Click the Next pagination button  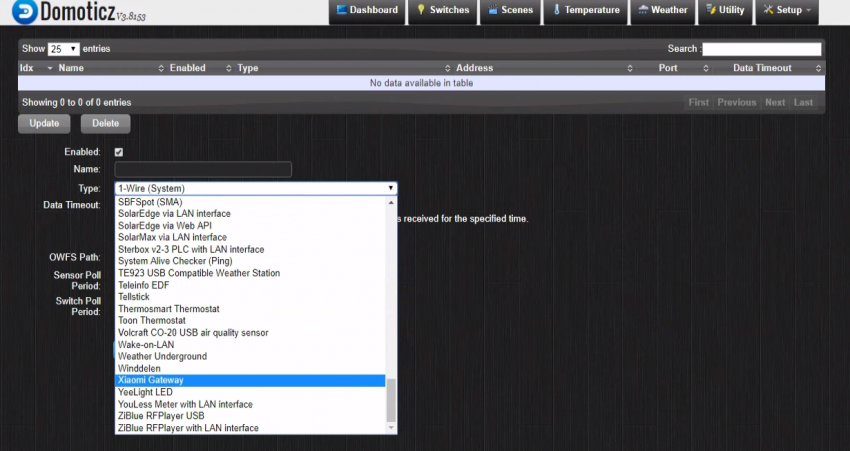(775, 102)
